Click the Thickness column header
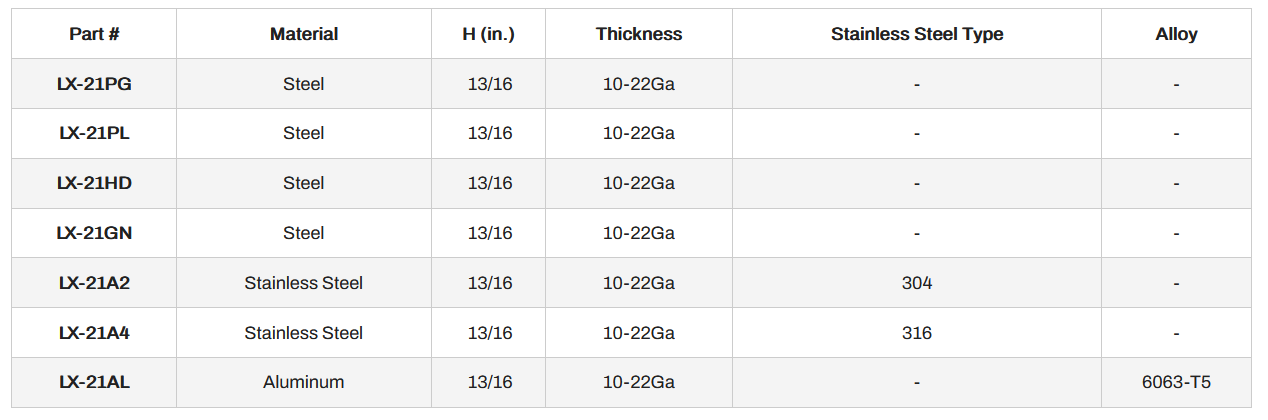 pos(639,34)
